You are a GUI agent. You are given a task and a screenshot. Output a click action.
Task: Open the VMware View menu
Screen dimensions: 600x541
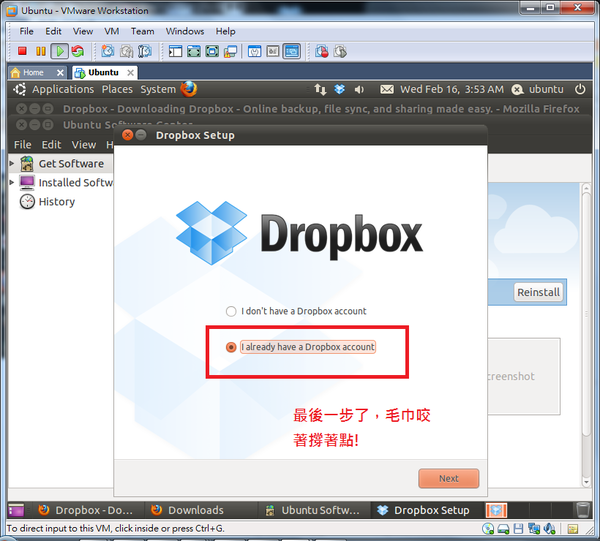pyautogui.click(x=83, y=31)
